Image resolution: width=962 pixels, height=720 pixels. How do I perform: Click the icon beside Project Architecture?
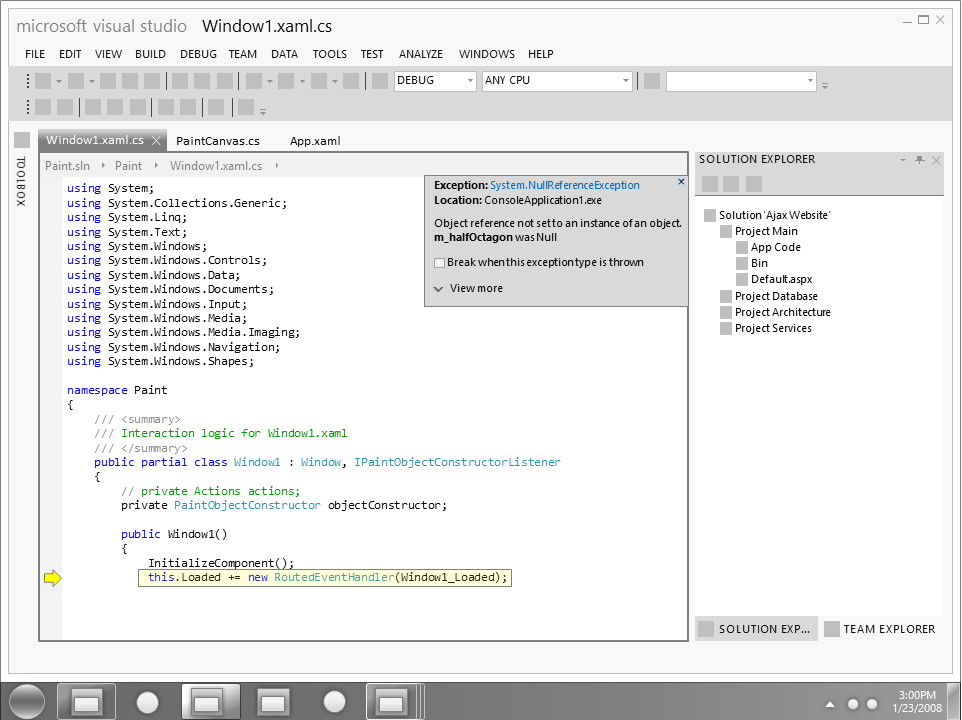click(x=726, y=312)
